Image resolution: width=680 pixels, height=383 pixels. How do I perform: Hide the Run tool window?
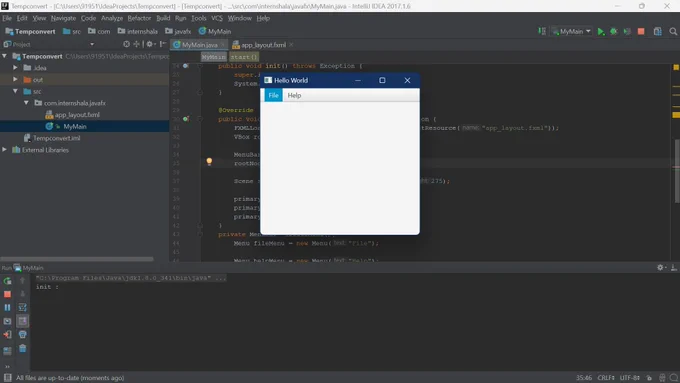pos(673,268)
